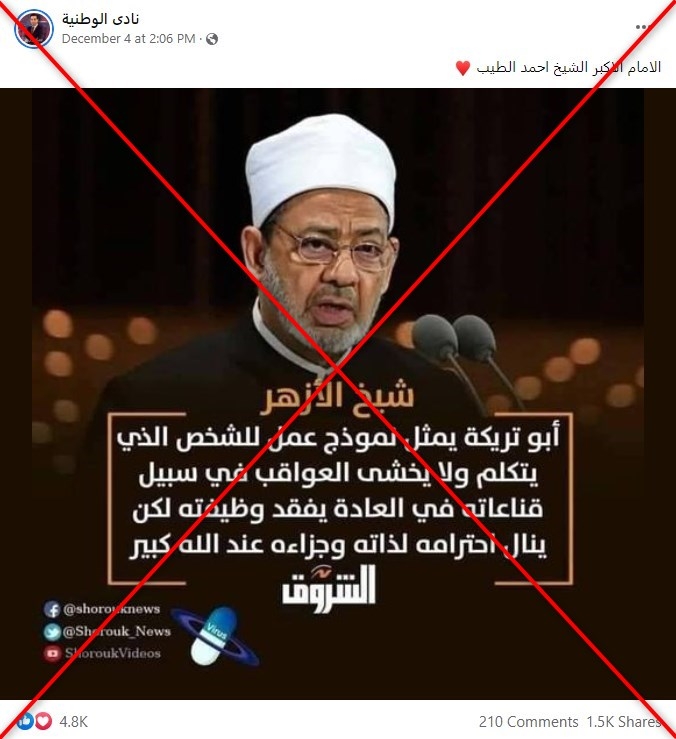The image size is (676, 739).
Task: Open the December 4 at 2:06 PM timestamp
Action: pos(128,39)
